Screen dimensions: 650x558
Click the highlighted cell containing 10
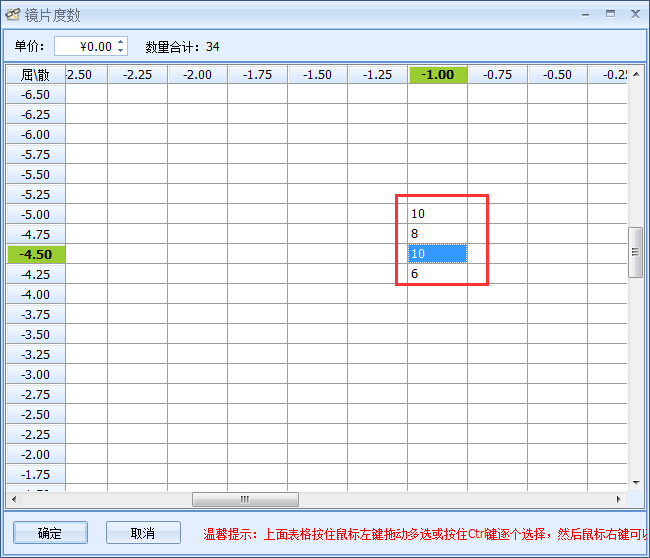click(437, 254)
